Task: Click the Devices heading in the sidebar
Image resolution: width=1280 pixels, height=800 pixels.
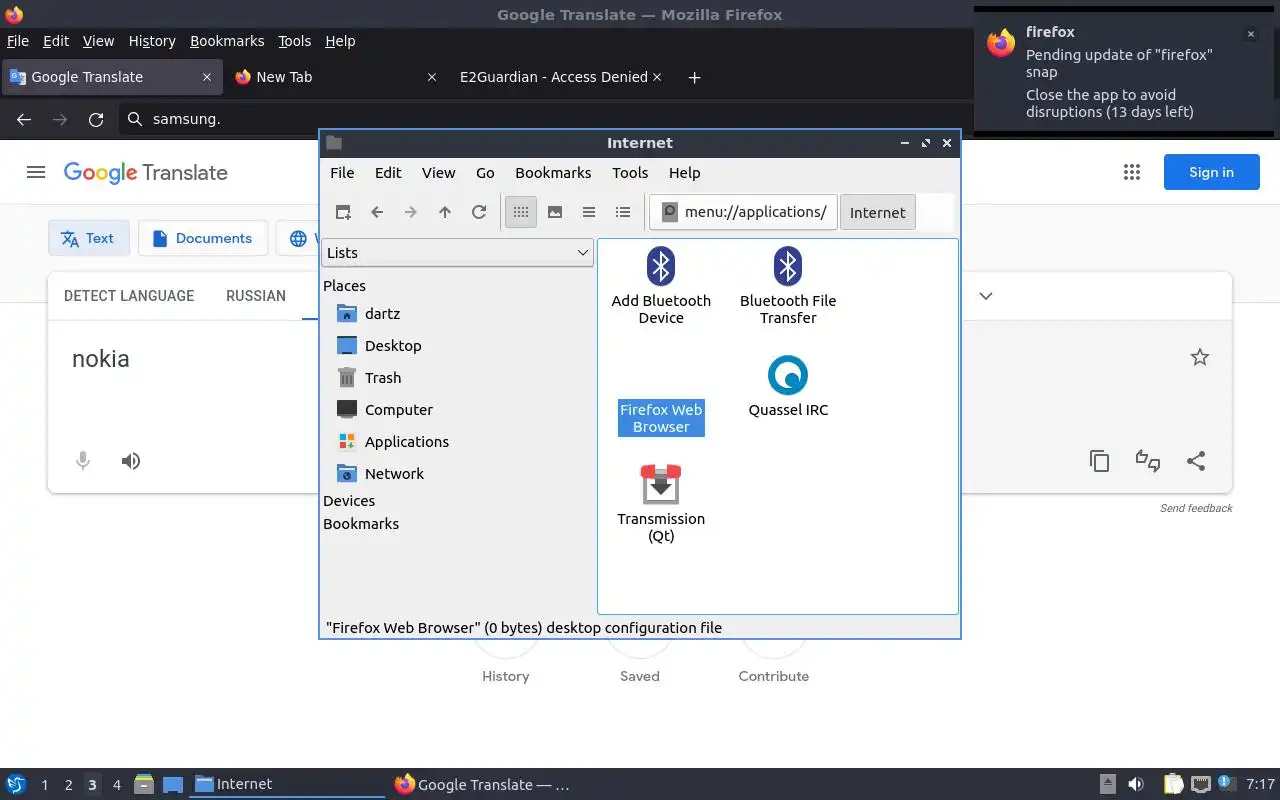Action: 349,501
